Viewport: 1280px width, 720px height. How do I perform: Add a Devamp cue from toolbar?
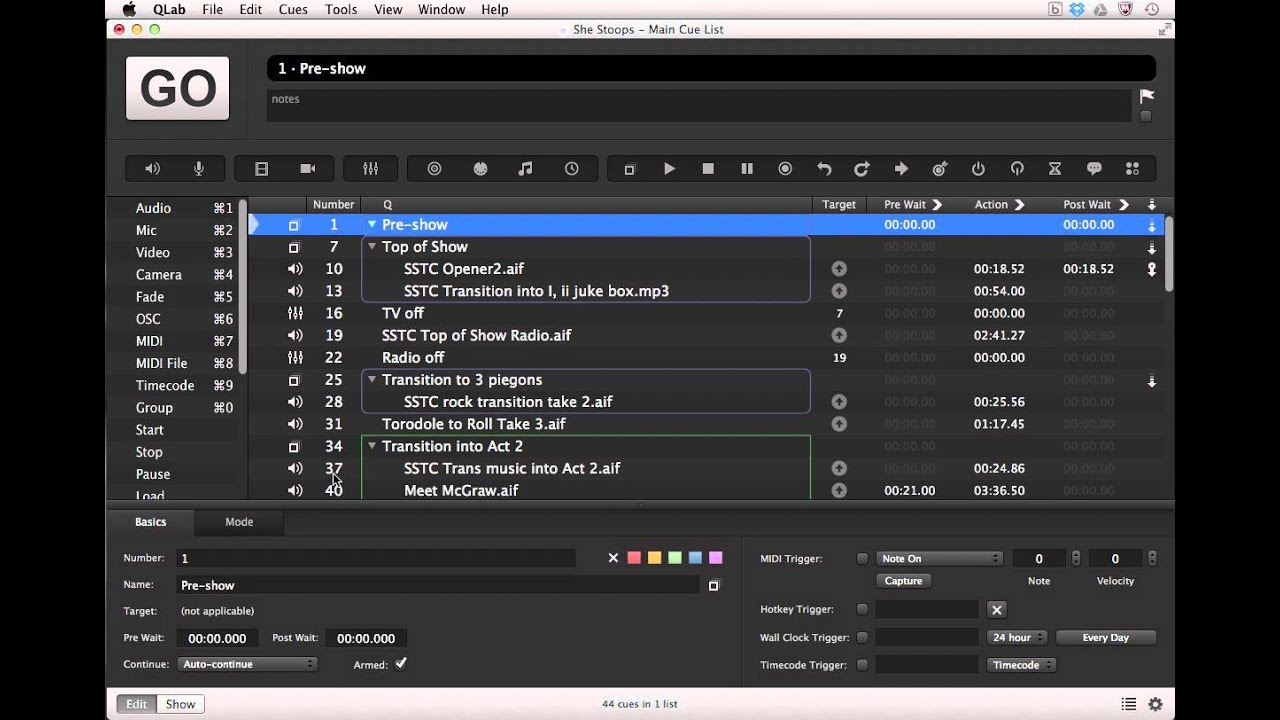coord(861,169)
